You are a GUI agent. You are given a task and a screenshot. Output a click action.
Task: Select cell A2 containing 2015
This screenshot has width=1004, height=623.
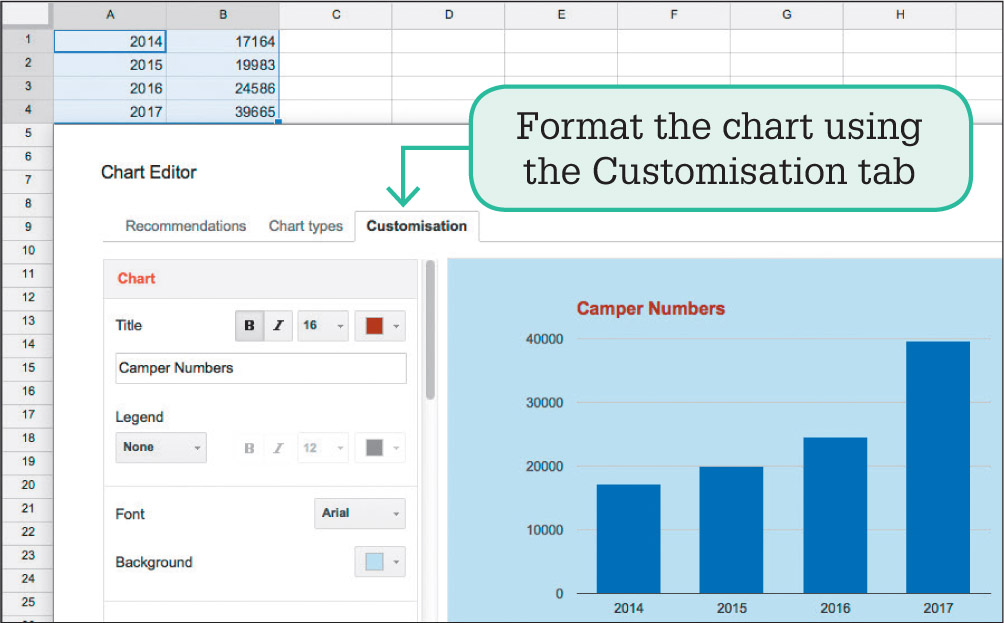(110, 65)
